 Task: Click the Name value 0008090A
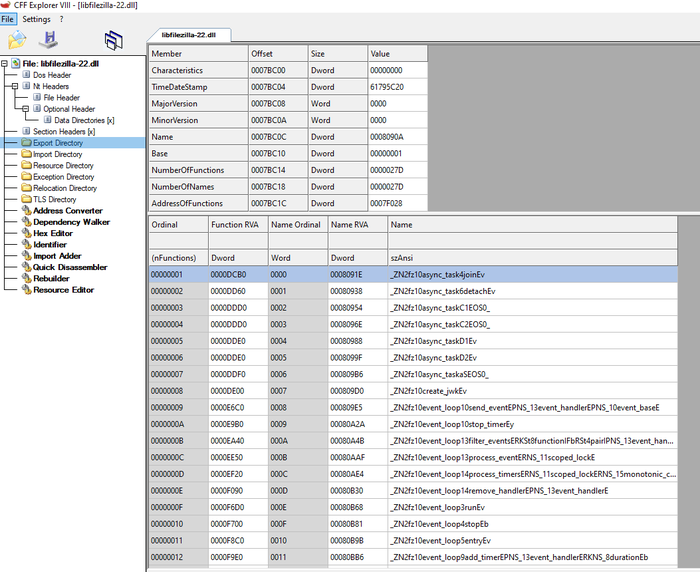tap(397, 137)
